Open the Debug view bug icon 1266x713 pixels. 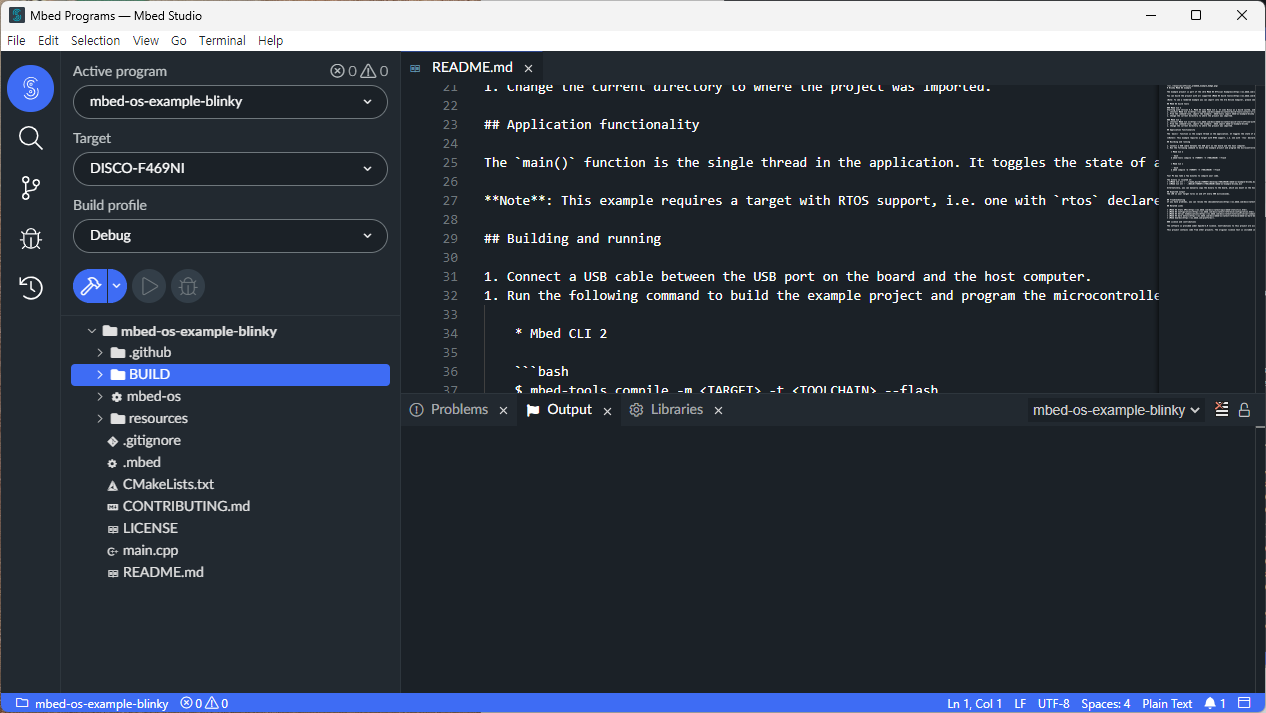pyautogui.click(x=31, y=238)
